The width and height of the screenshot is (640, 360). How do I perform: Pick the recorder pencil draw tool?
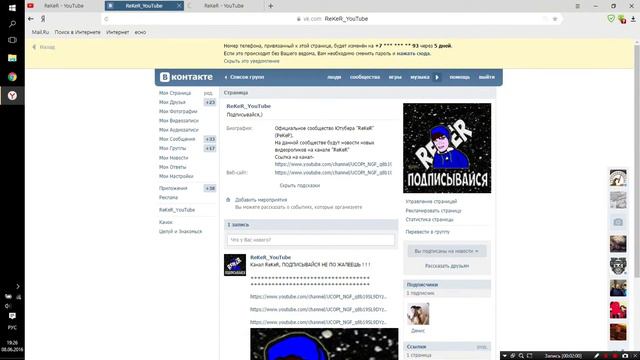(x=596, y=356)
